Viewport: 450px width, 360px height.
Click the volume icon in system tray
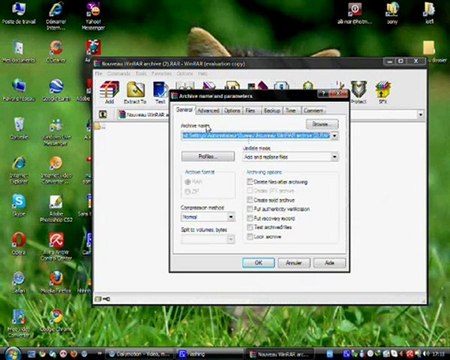(426, 354)
